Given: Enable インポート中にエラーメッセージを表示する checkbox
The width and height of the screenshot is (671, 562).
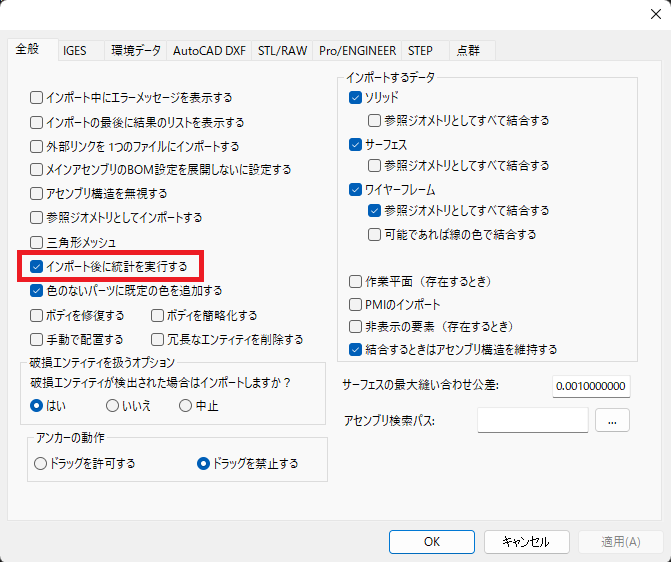Looking at the screenshot, I should point(37,98).
